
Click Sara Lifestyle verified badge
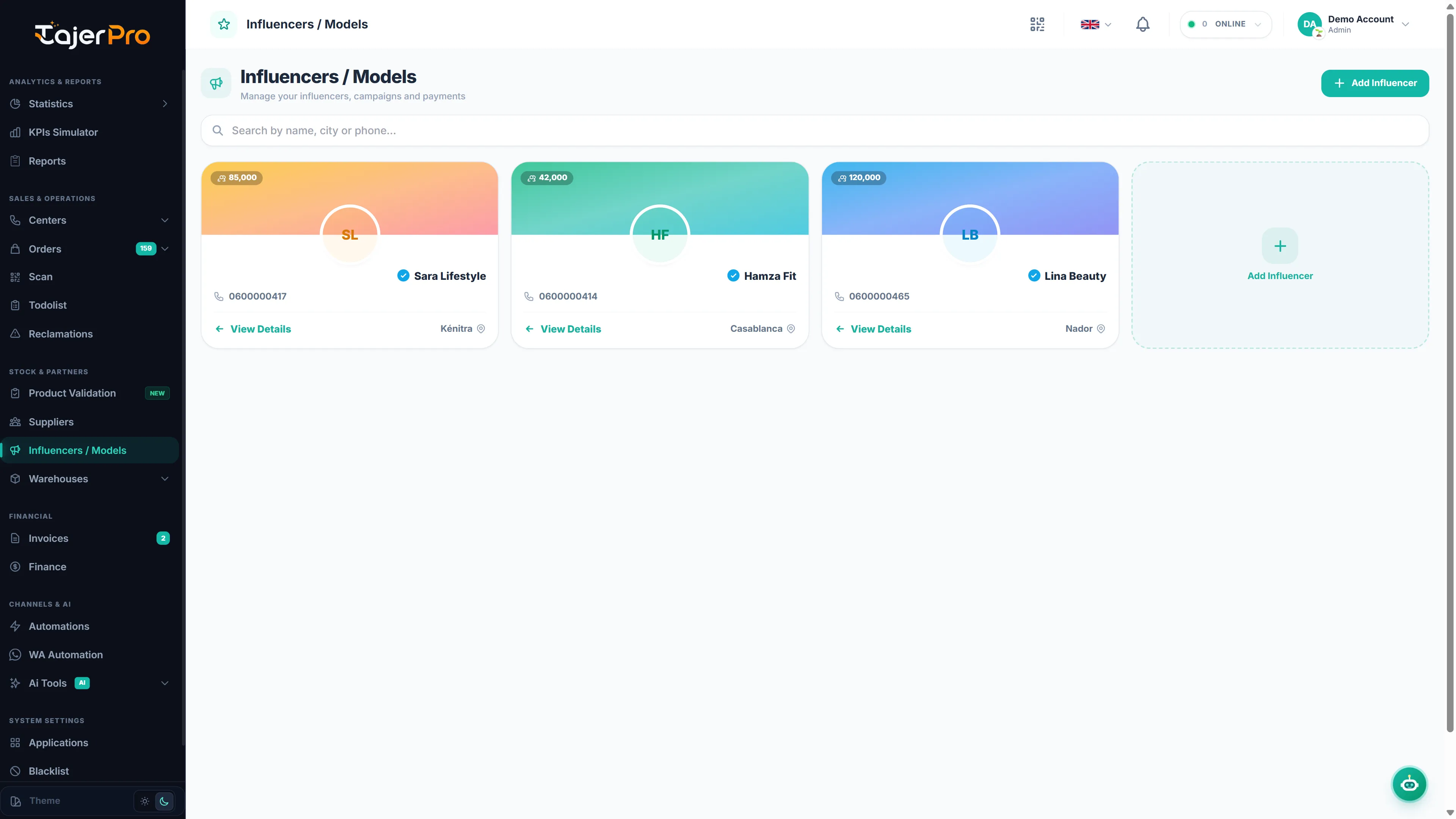pos(403,275)
